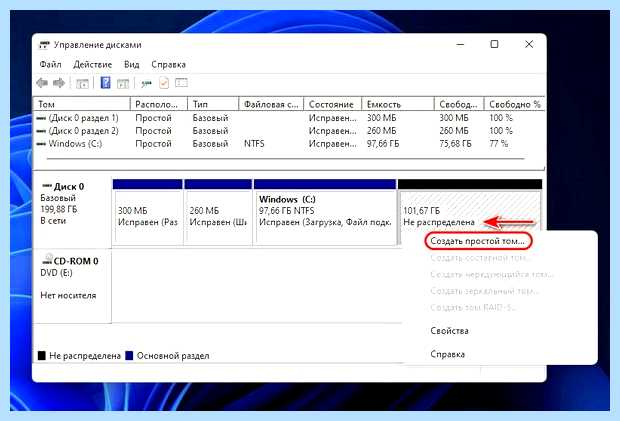Select Свойства in the context menu
Screen dimensions: 620x421
[x=449, y=331]
